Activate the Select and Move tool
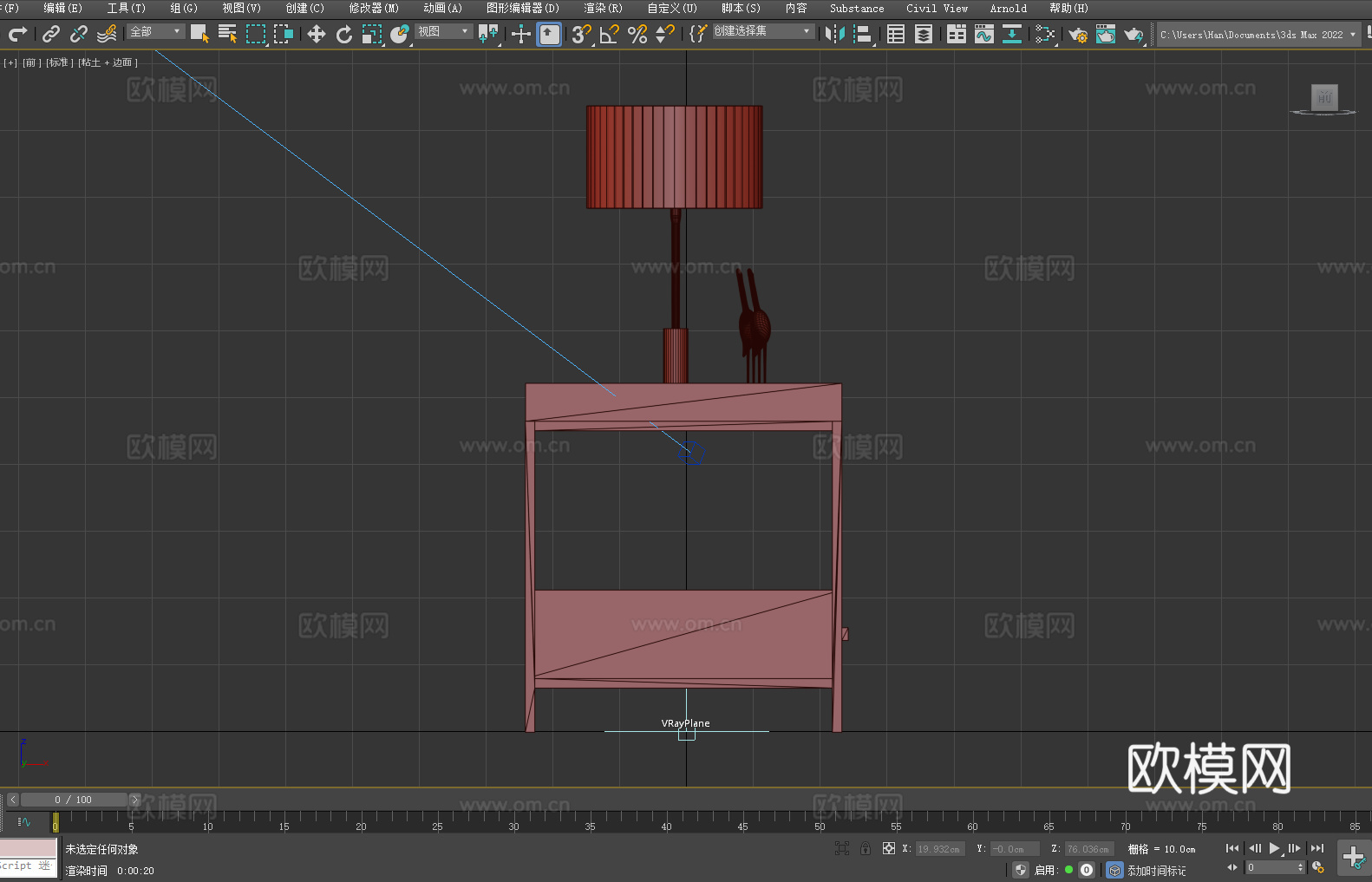The width and height of the screenshot is (1372, 882). (317, 34)
